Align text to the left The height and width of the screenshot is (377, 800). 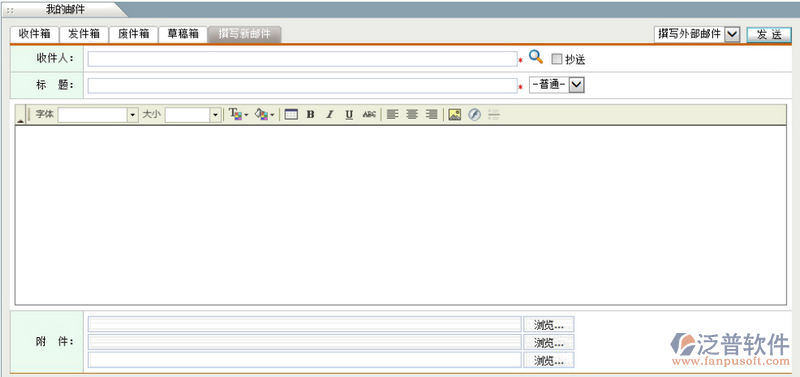pyautogui.click(x=392, y=115)
